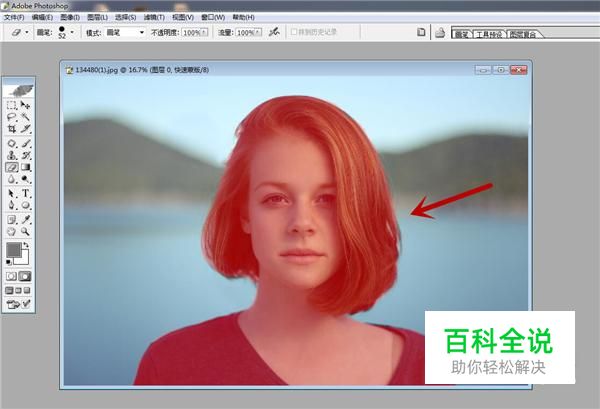This screenshot has height=409, width=600.
Task: Click the flow percentage field
Action: coord(245,33)
